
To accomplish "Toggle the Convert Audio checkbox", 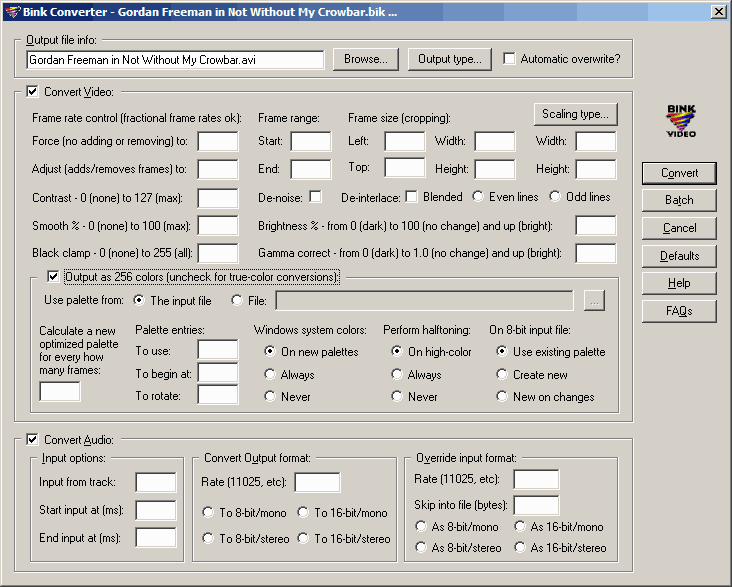I will (32, 439).
